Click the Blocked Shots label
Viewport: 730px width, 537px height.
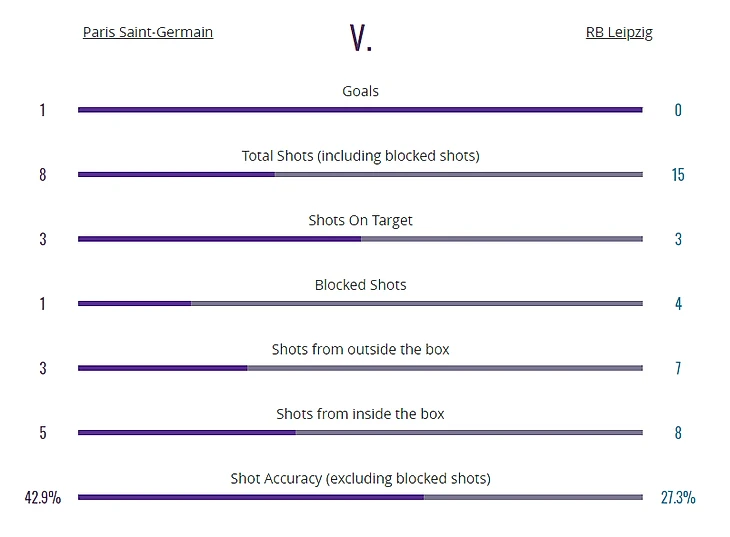[360, 285]
